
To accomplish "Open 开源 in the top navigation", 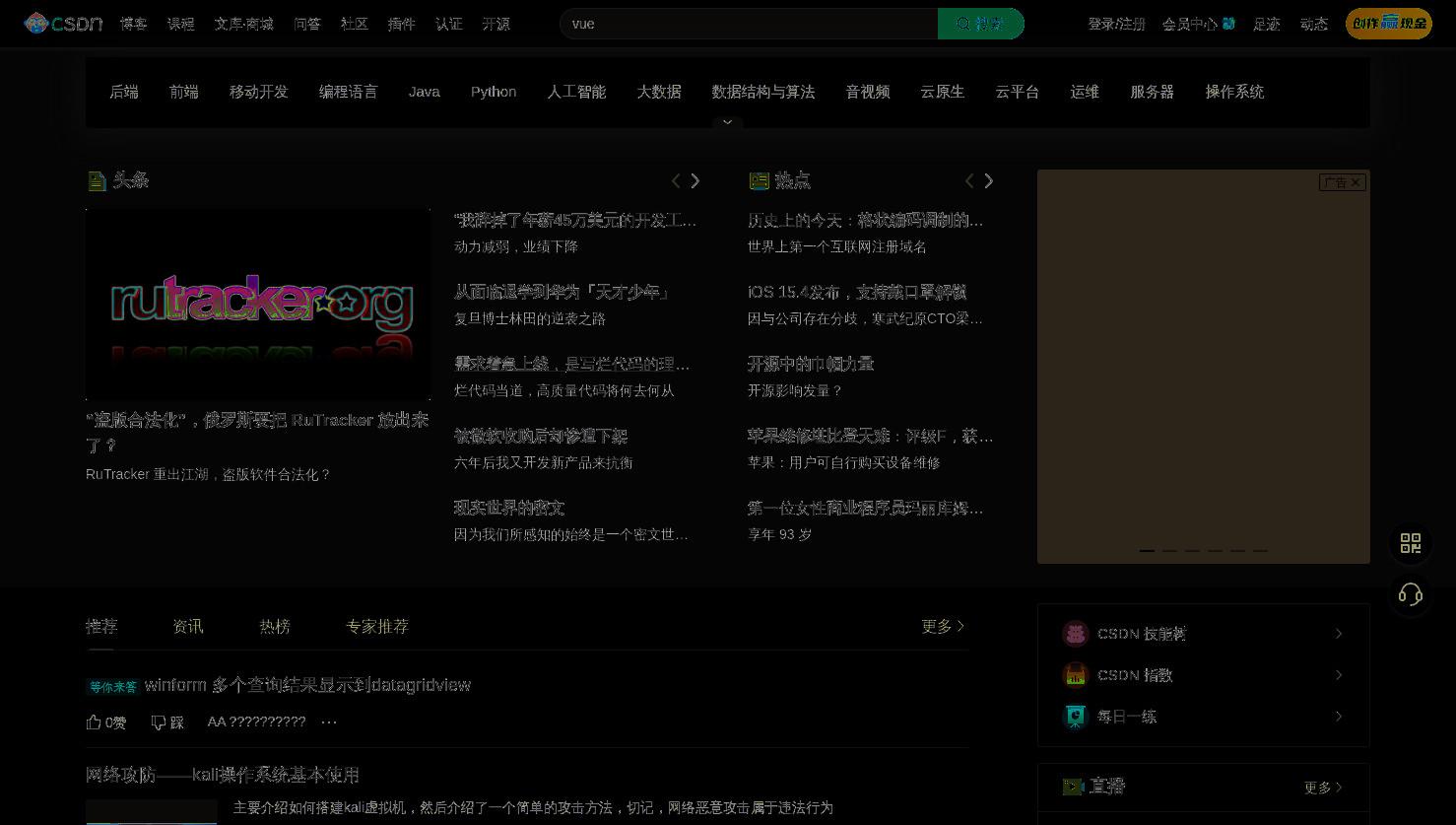I will (x=496, y=24).
